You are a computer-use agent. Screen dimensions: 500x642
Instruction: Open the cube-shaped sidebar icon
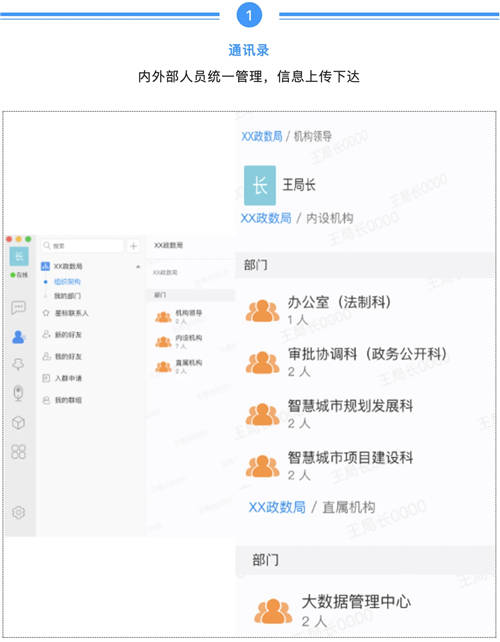[18, 423]
